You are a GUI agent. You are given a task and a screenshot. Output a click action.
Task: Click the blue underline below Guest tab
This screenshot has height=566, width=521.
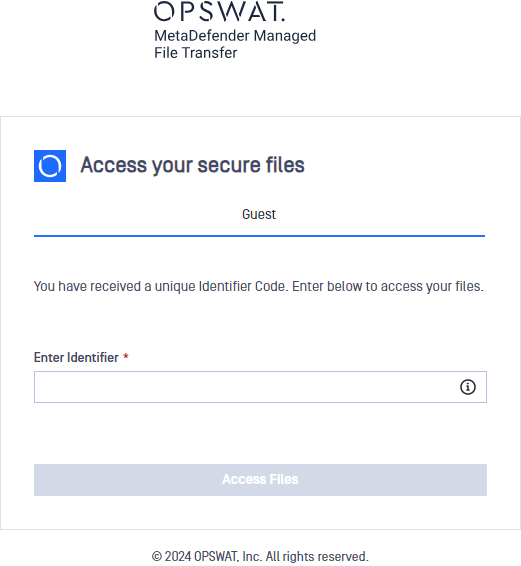tap(259, 236)
